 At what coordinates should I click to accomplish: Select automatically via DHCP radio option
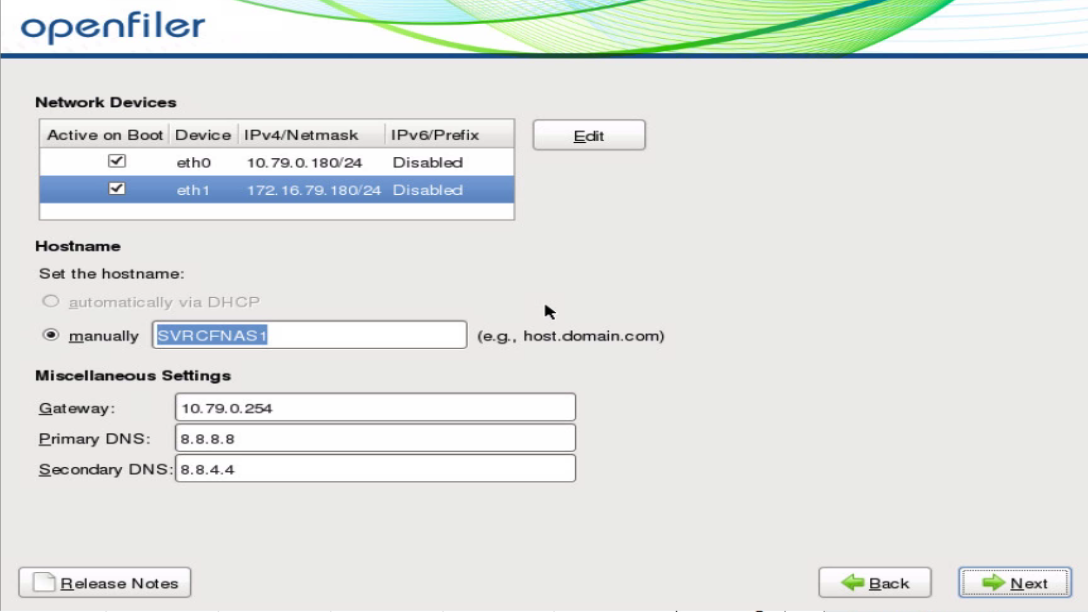point(50,301)
